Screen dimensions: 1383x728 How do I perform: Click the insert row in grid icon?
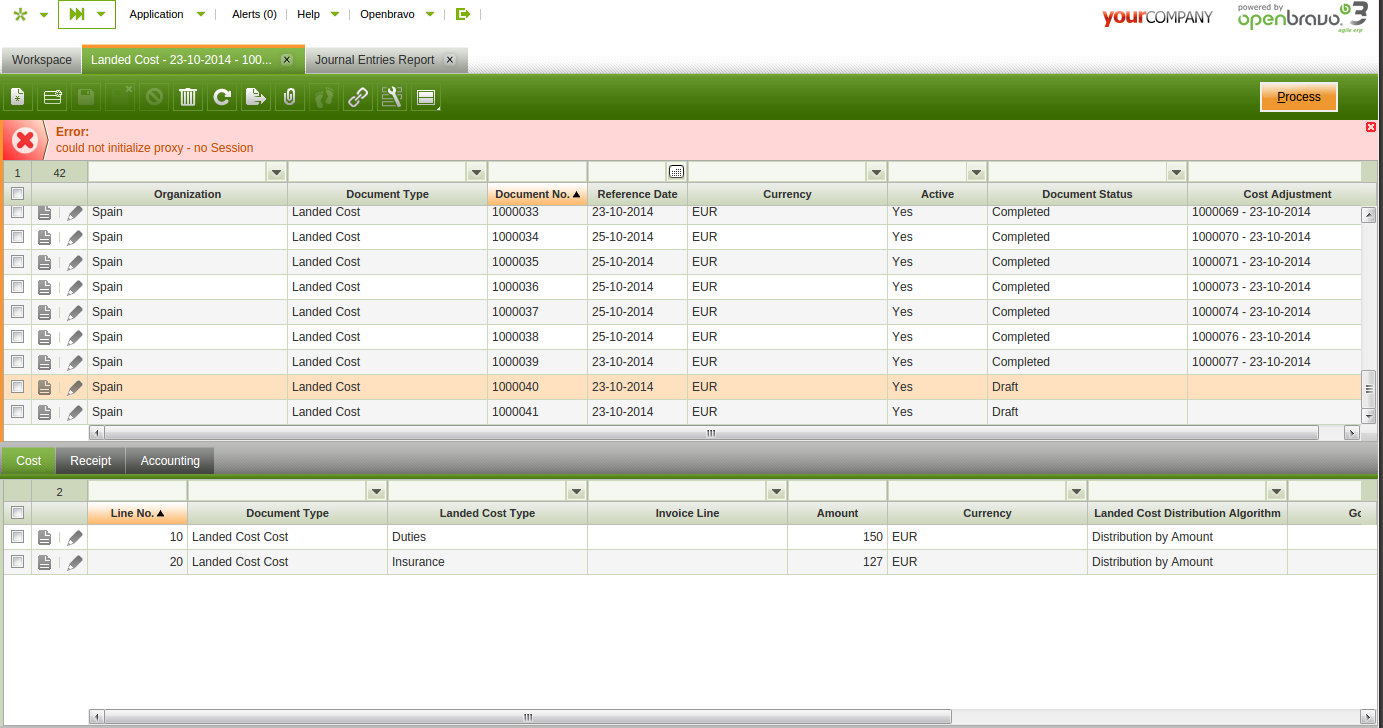coord(52,97)
